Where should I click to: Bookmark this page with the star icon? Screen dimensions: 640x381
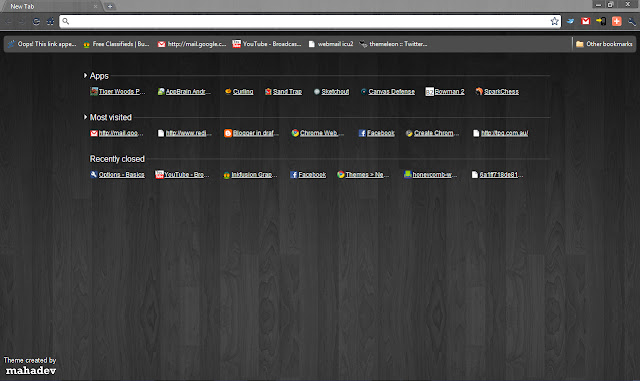(x=554, y=21)
